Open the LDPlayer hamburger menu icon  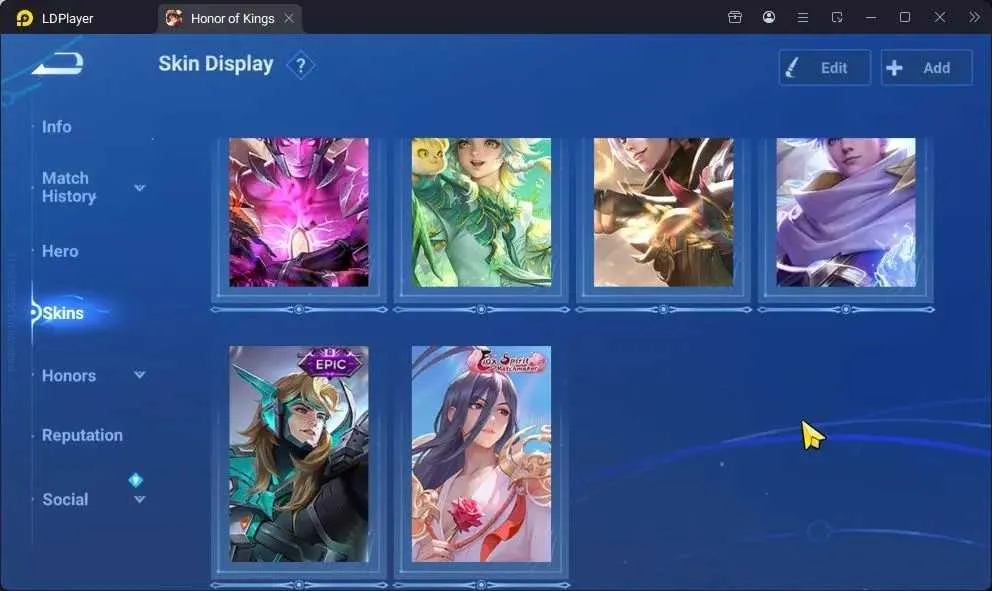(x=803, y=18)
